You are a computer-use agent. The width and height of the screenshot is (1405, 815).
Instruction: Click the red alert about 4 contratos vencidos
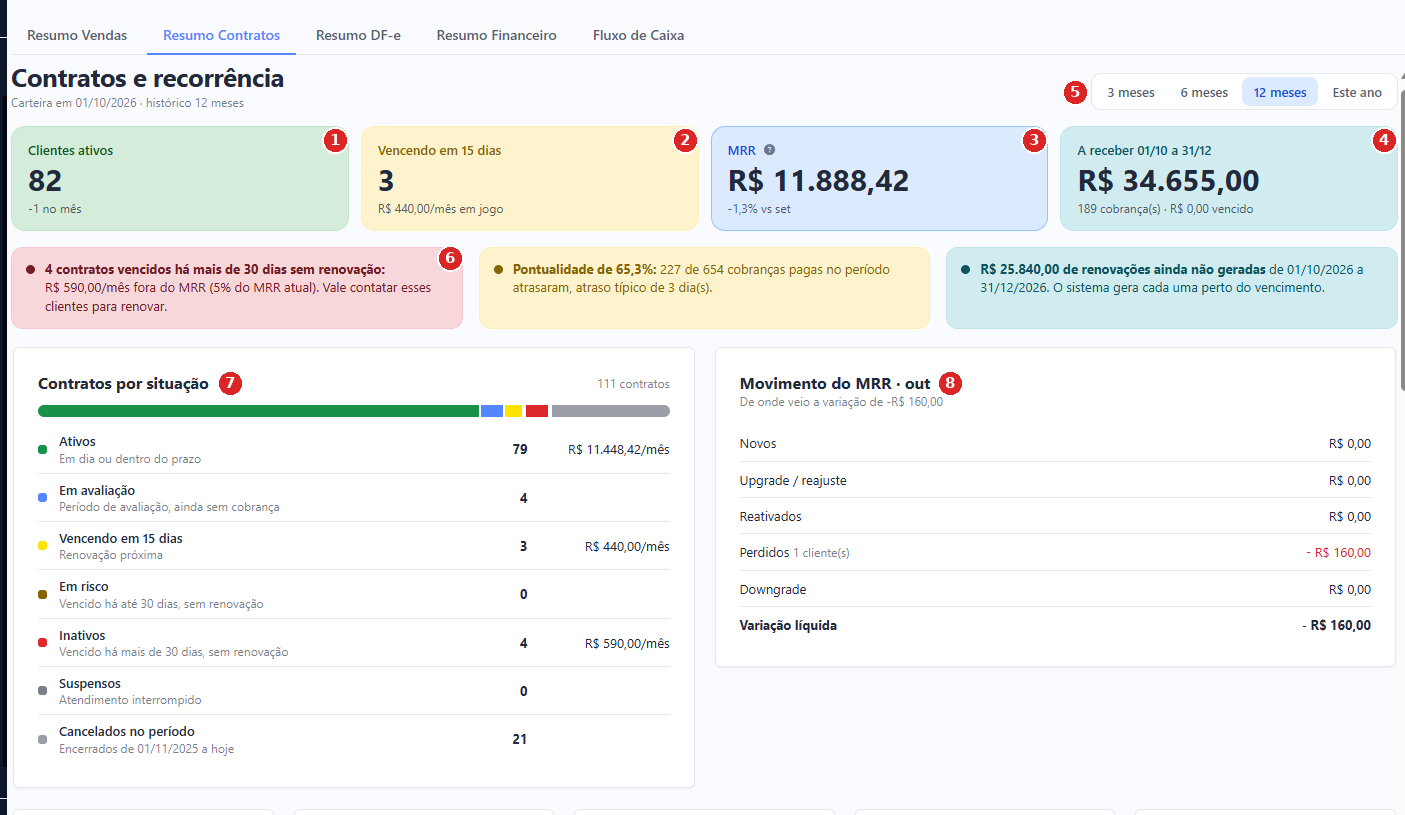(237, 288)
